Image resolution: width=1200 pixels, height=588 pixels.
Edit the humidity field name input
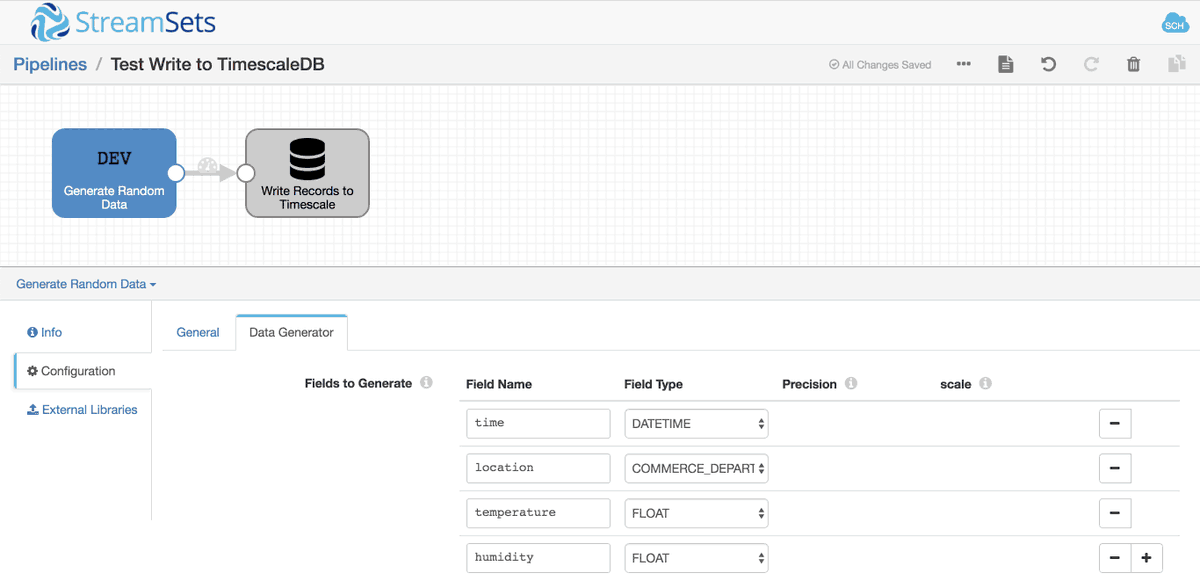coord(538,558)
